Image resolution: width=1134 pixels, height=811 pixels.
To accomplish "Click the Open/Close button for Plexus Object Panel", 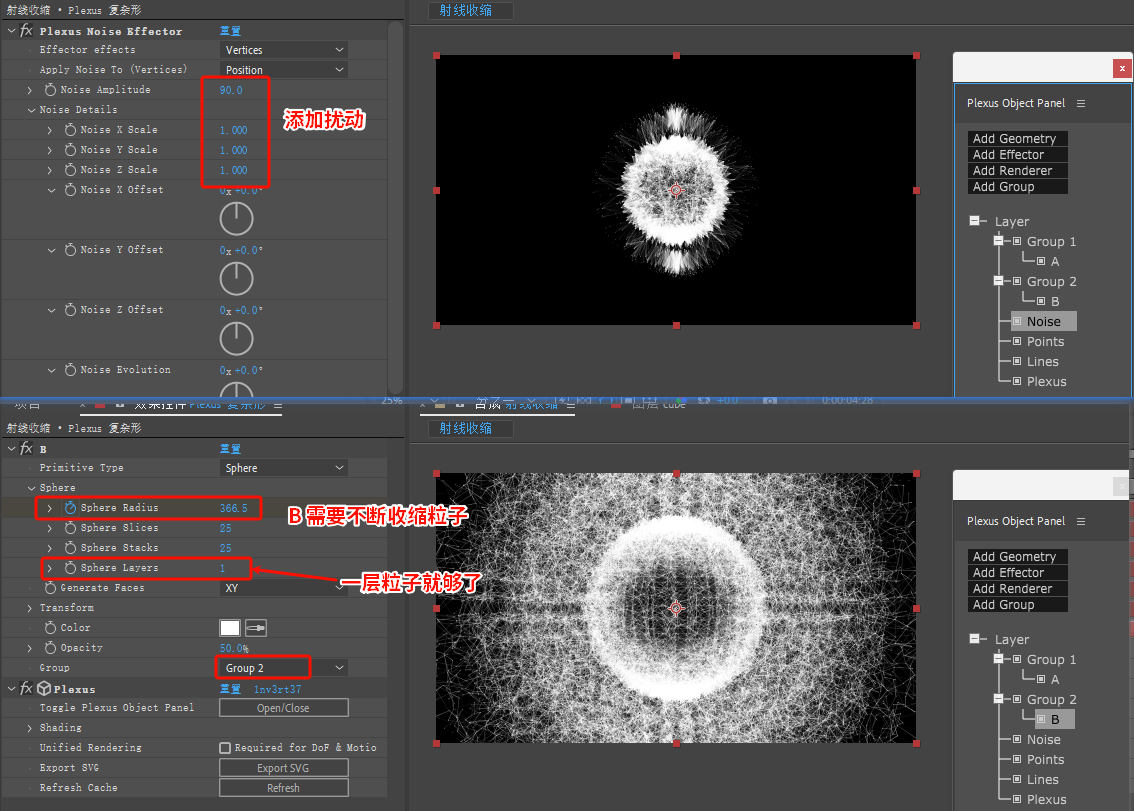I will (284, 708).
